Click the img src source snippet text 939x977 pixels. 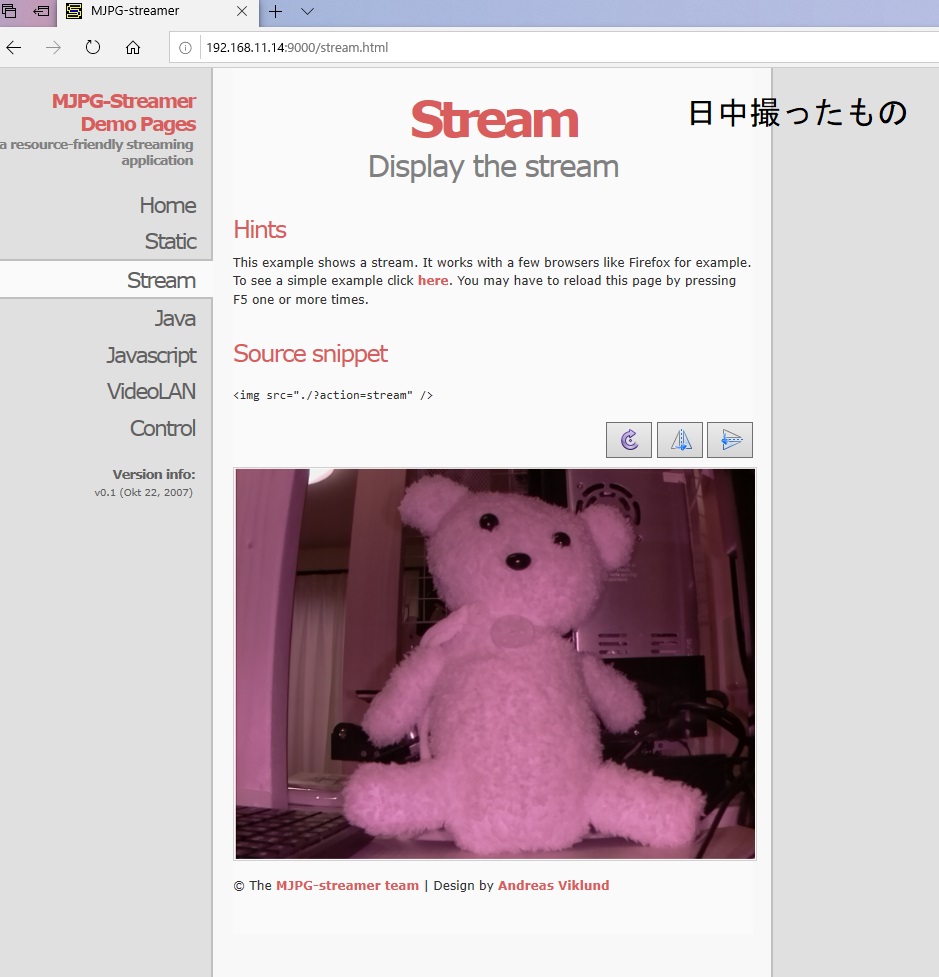(333, 395)
